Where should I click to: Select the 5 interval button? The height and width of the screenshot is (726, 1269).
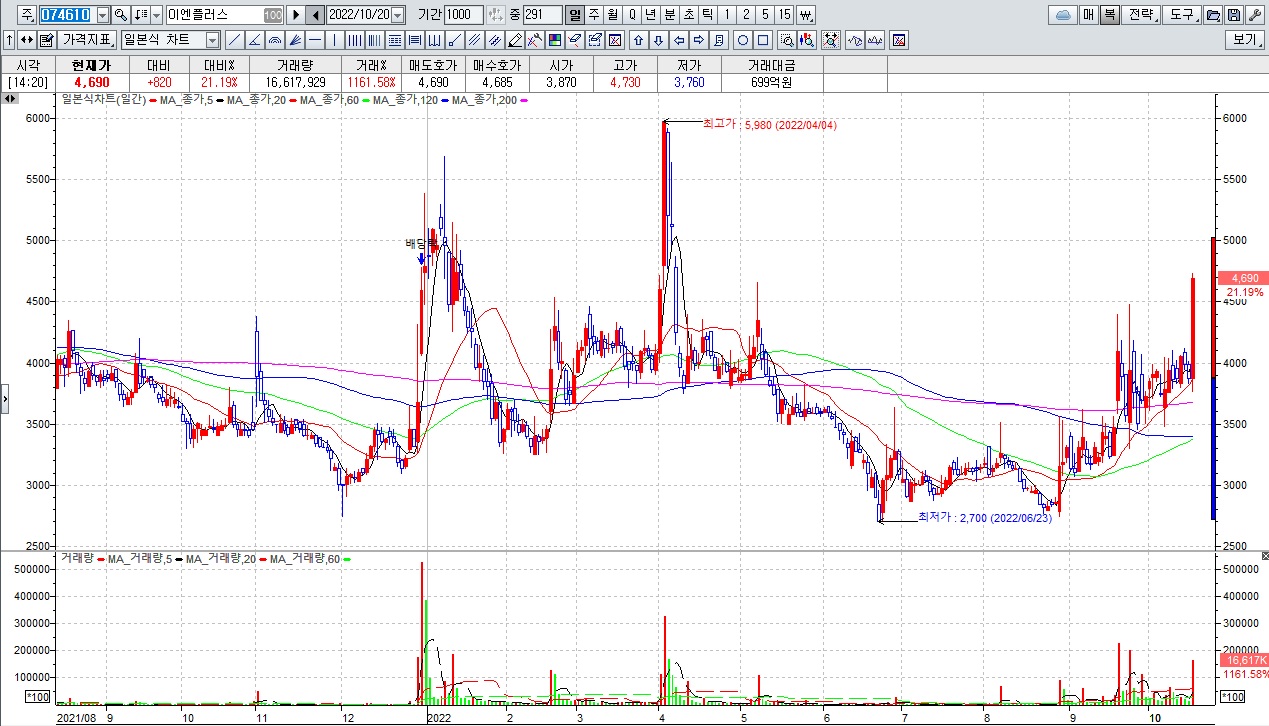[x=765, y=15]
